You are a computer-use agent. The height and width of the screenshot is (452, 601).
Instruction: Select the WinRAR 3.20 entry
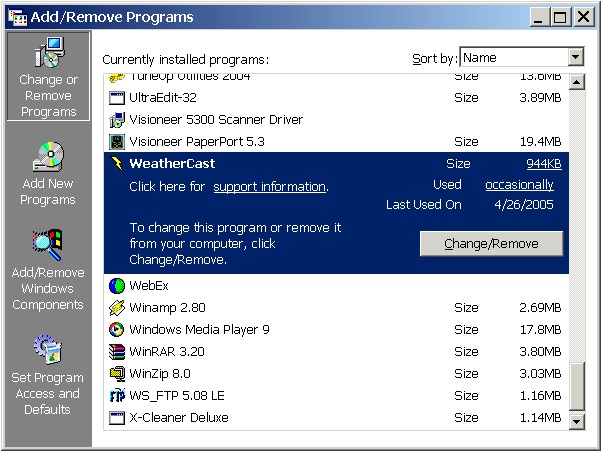(336, 352)
